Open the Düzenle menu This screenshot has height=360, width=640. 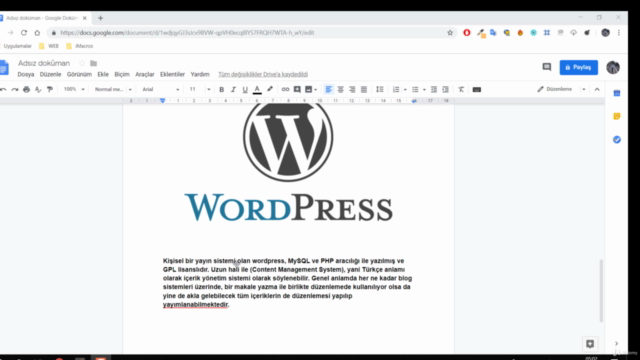50,74
